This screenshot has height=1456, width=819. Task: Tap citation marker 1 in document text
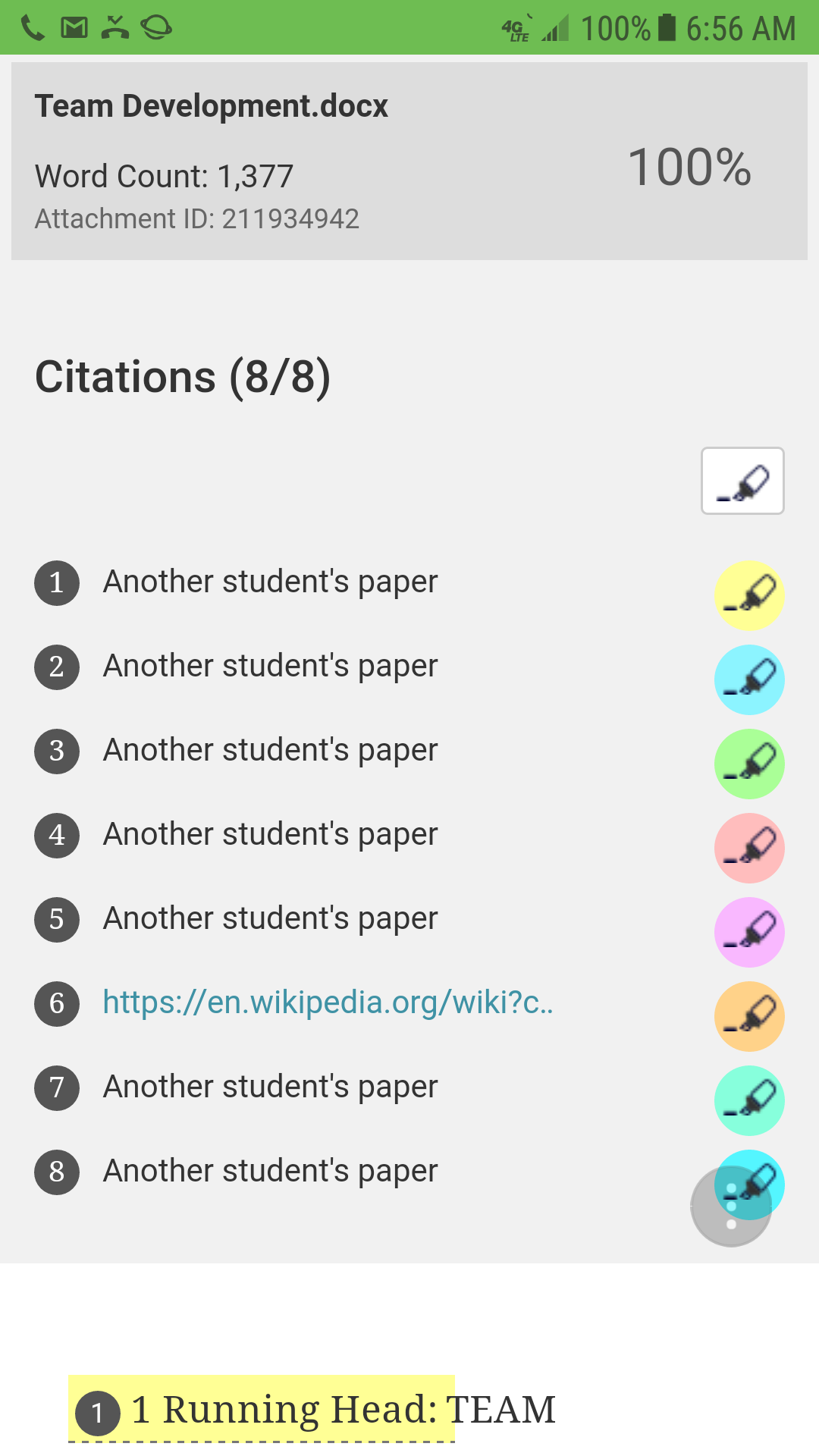tap(98, 1413)
